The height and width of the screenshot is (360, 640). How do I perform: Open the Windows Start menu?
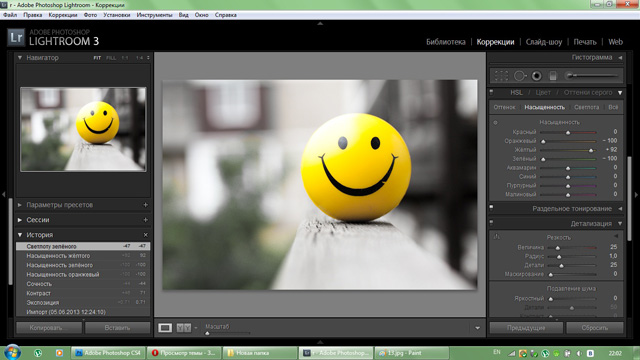click(x=12, y=352)
